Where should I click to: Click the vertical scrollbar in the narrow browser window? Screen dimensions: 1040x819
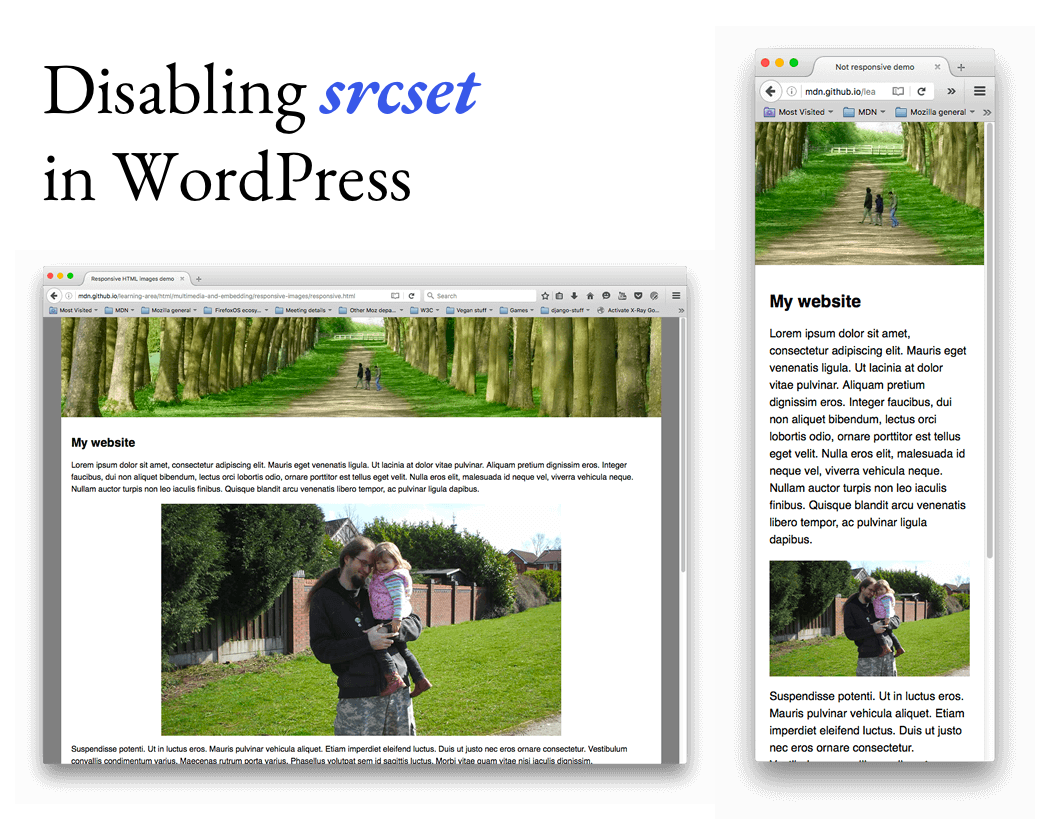point(989,340)
